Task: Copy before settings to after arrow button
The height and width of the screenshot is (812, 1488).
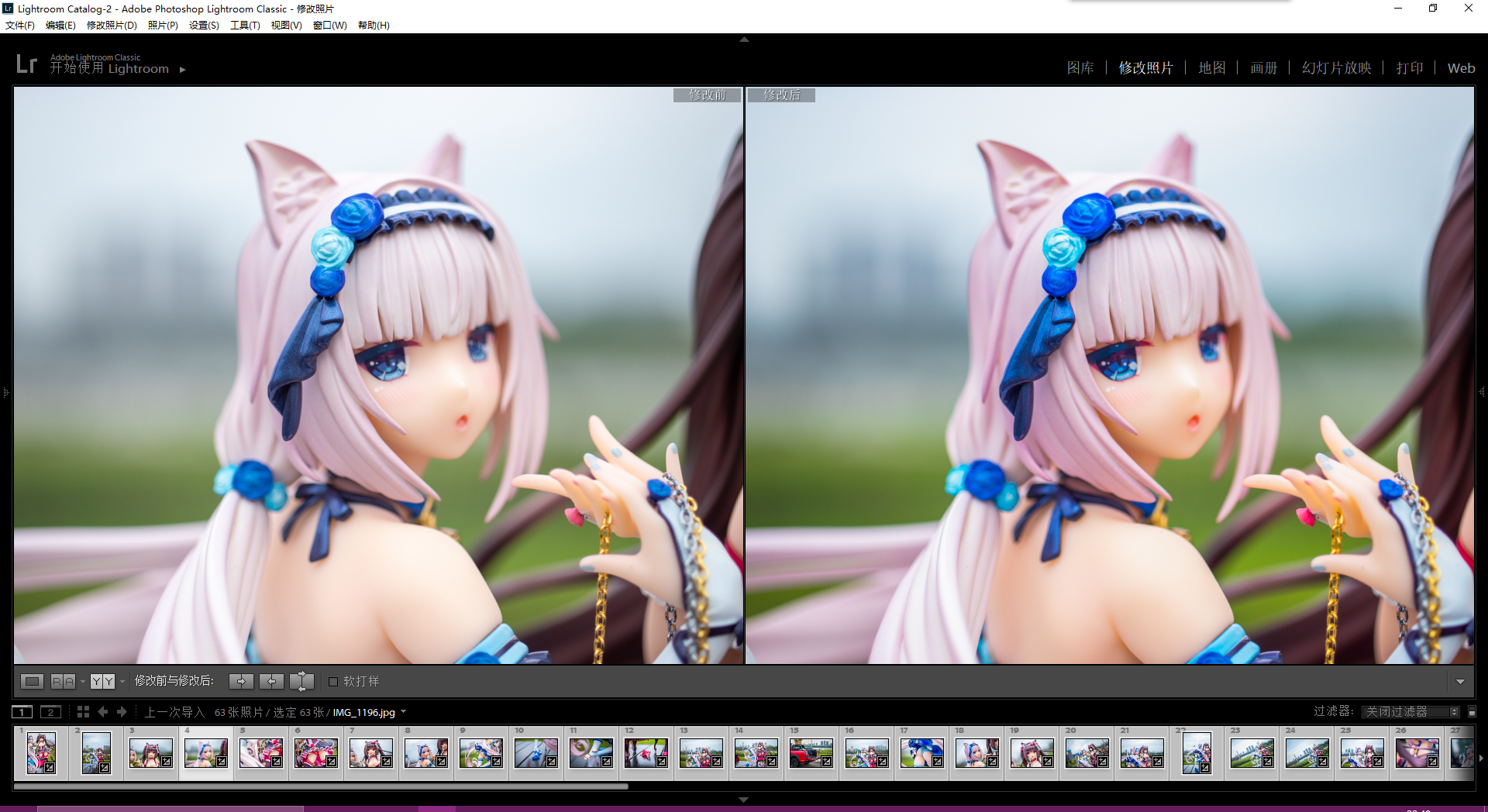Action: click(x=241, y=681)
